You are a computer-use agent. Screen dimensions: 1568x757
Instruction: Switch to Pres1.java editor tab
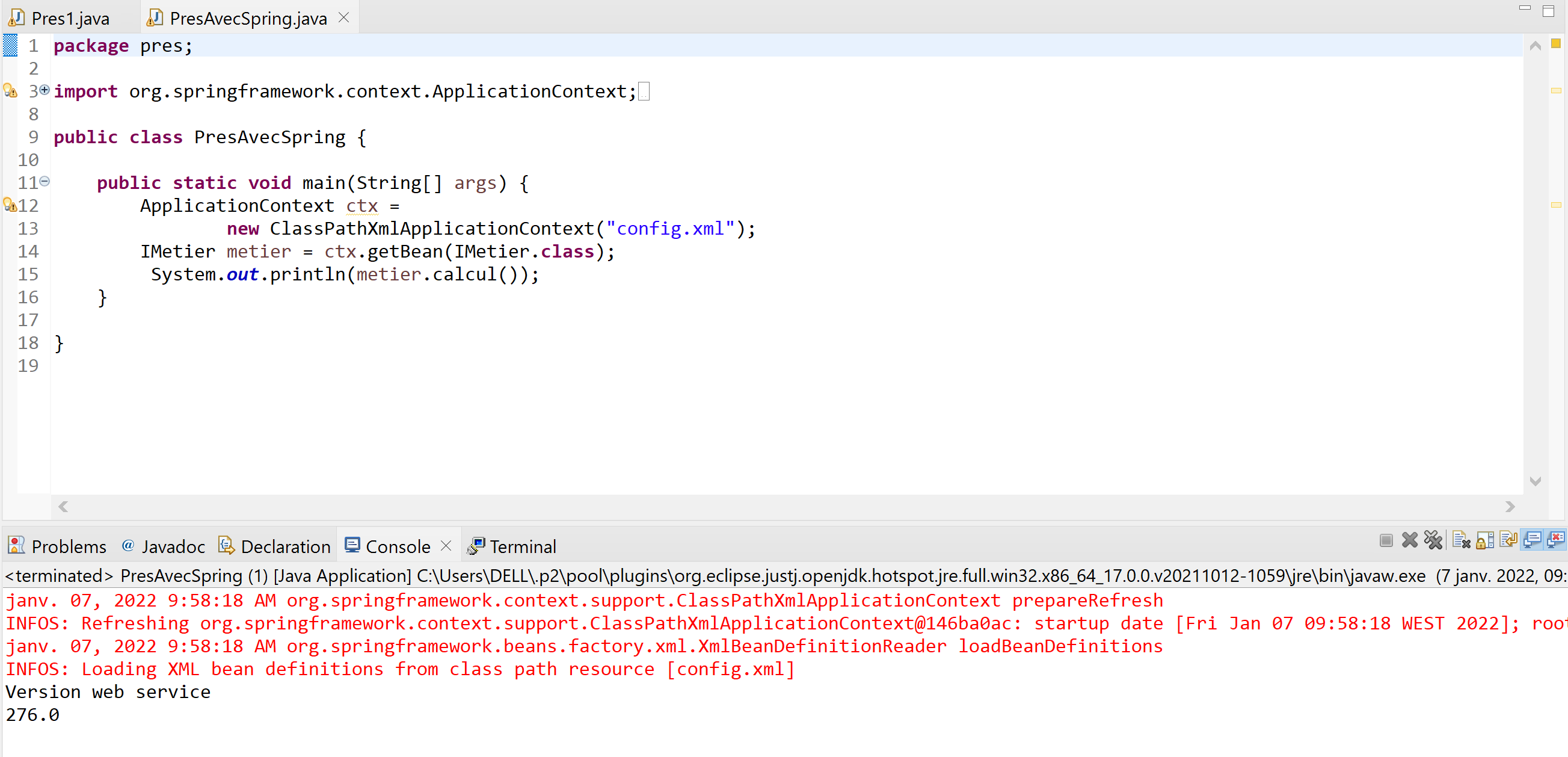coord(69,18)
